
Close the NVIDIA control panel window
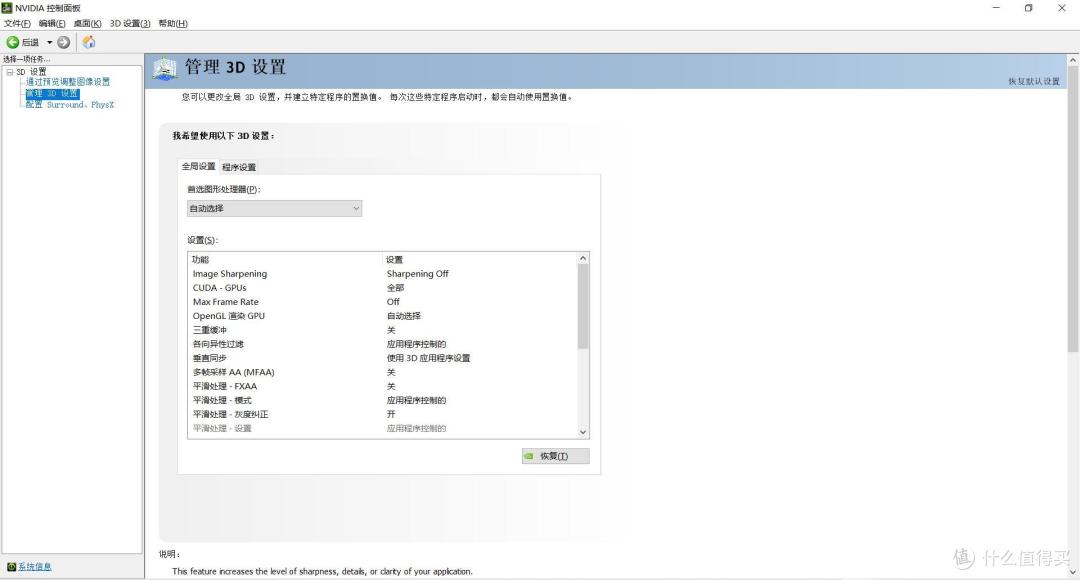tap(1061, 8)
